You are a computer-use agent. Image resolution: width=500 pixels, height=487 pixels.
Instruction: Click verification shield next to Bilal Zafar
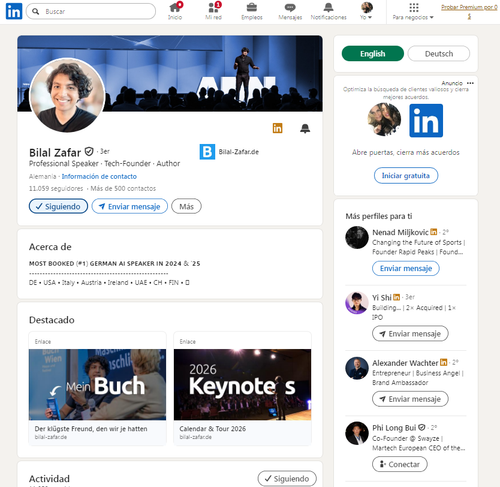pyautogui.click(x=89, y=152)
